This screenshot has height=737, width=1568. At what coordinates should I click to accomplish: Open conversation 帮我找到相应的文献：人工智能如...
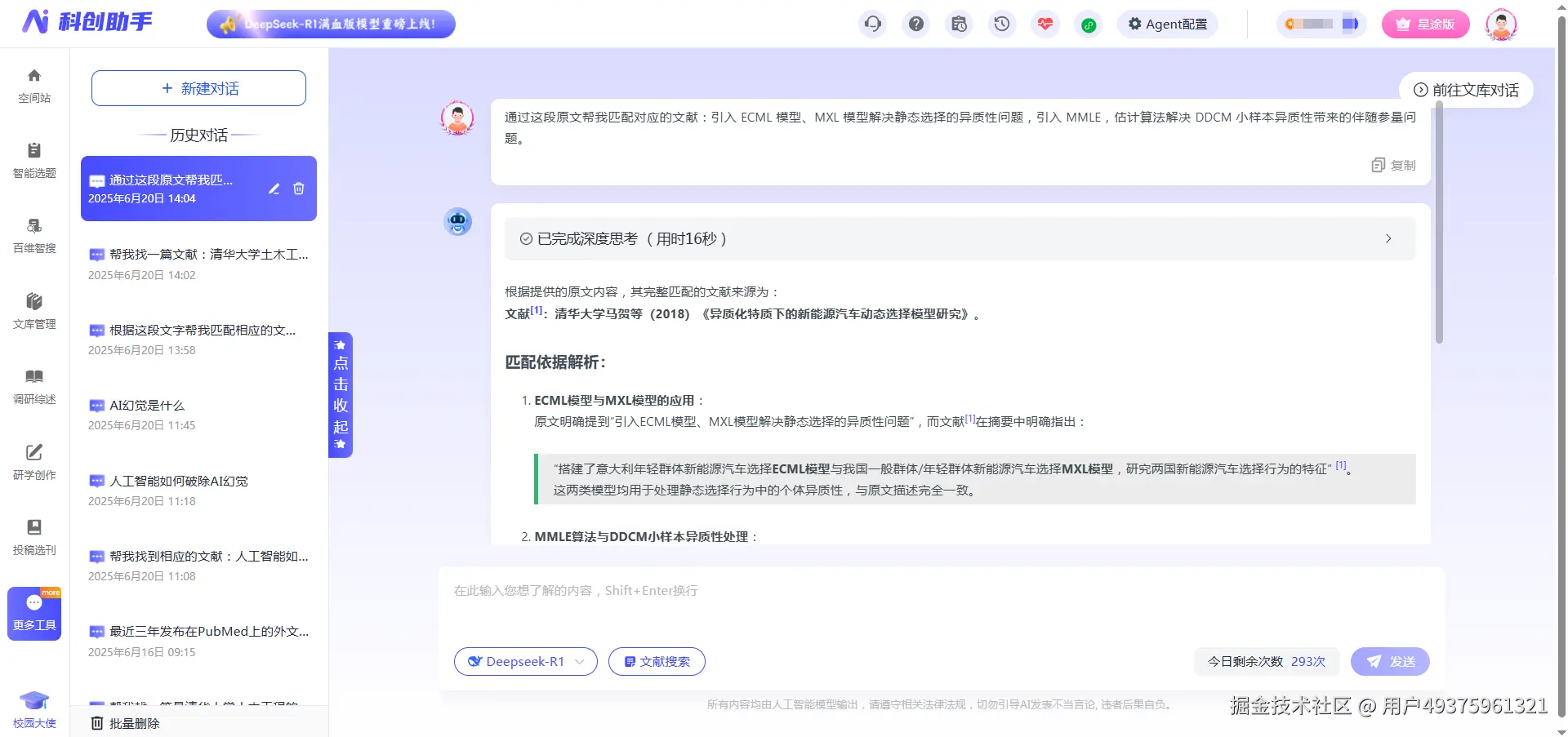tap(198, 566)
